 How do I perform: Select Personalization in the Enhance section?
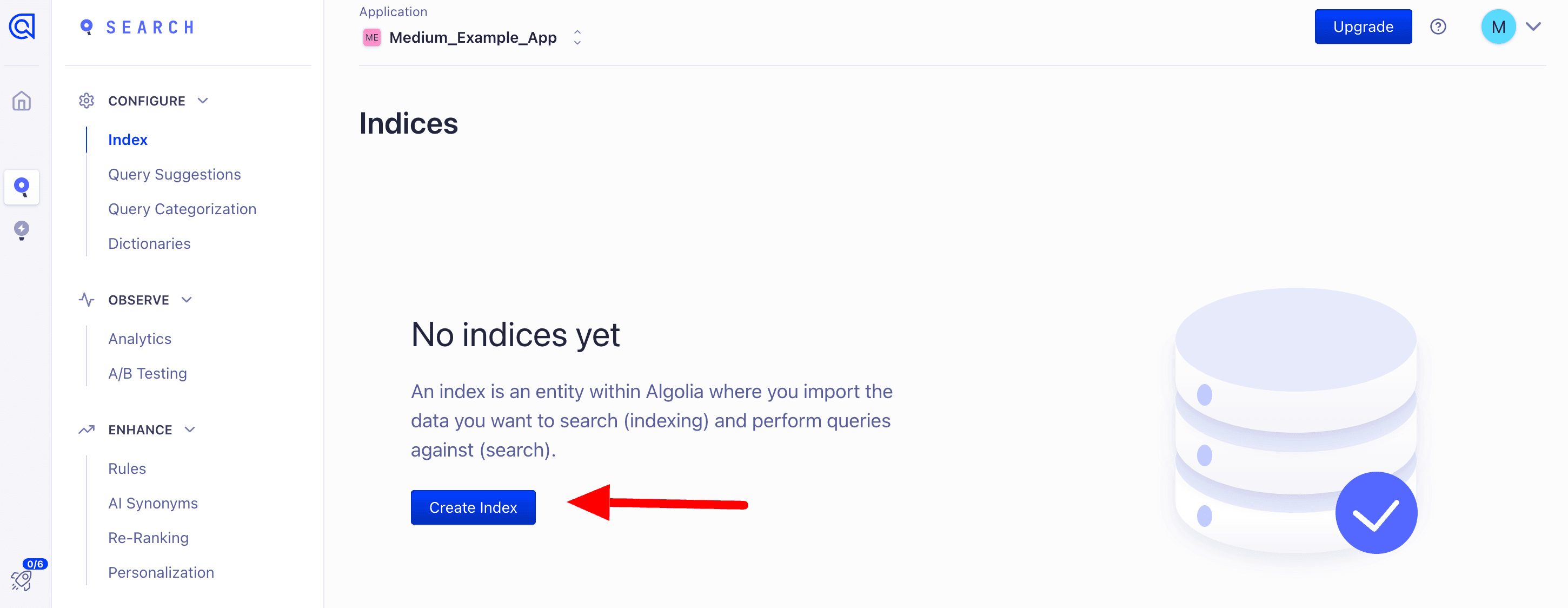click(161, 573)
